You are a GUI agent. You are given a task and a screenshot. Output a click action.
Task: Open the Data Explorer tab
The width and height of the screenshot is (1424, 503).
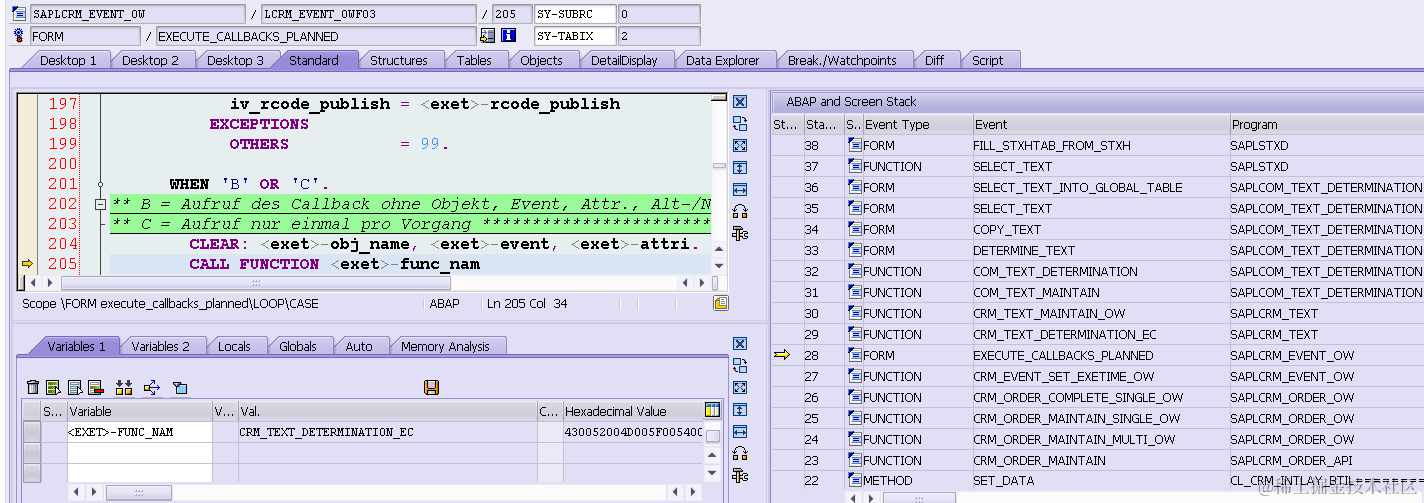722,60
